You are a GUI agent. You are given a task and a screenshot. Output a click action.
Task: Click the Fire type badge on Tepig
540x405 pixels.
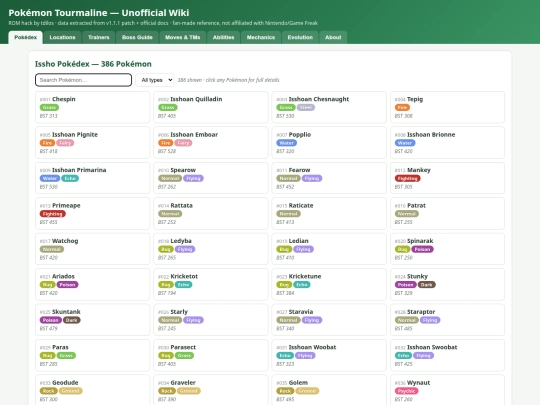tap(402, 107)
